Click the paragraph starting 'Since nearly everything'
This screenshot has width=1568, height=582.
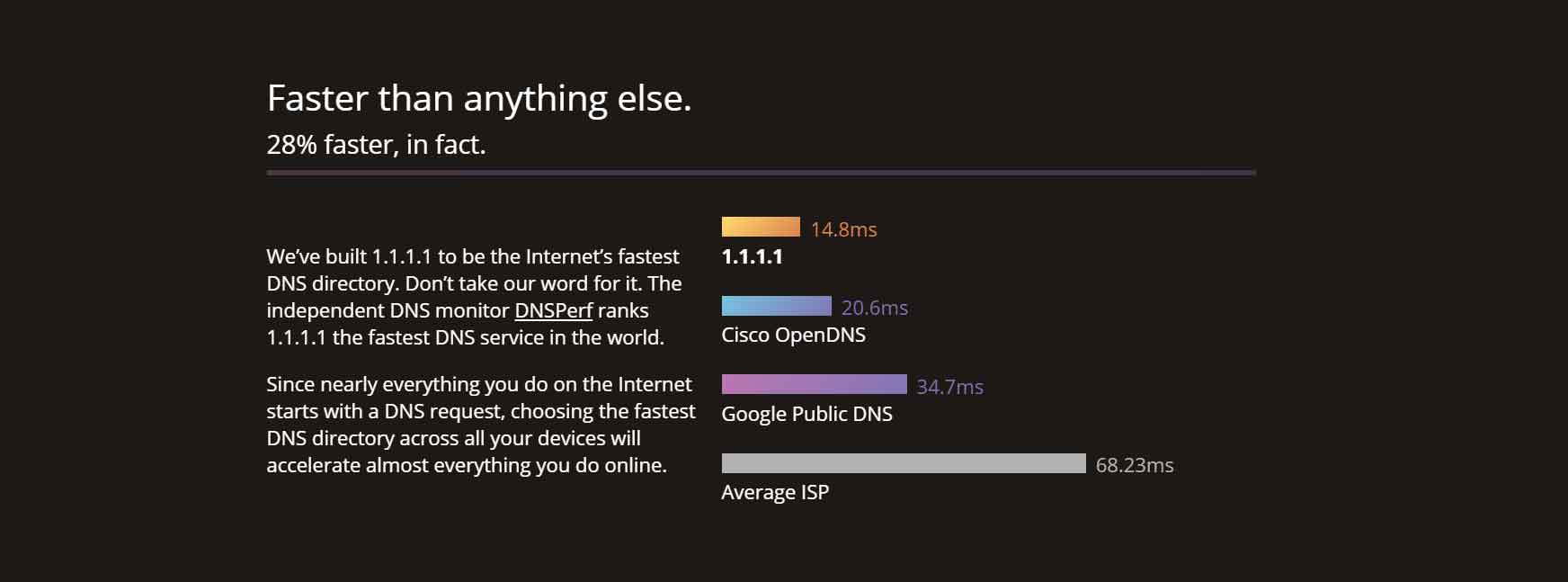(481, 425)
